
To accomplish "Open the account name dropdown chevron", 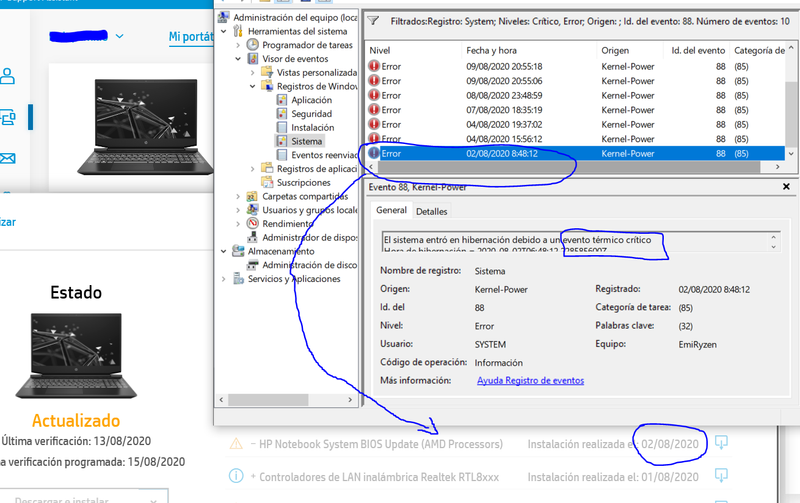I will point(119,36).
